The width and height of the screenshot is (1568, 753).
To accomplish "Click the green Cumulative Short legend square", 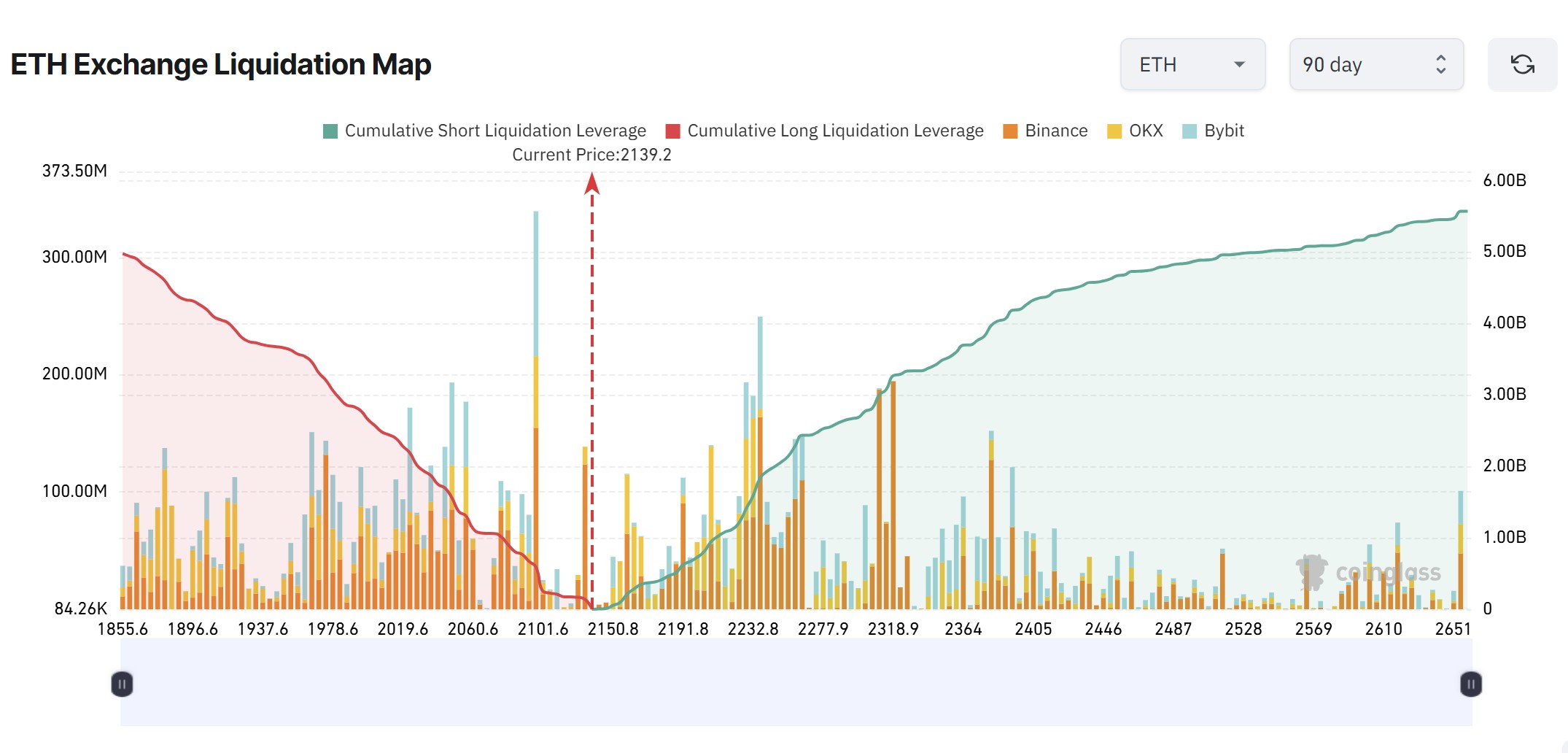I will coord(329,131).
